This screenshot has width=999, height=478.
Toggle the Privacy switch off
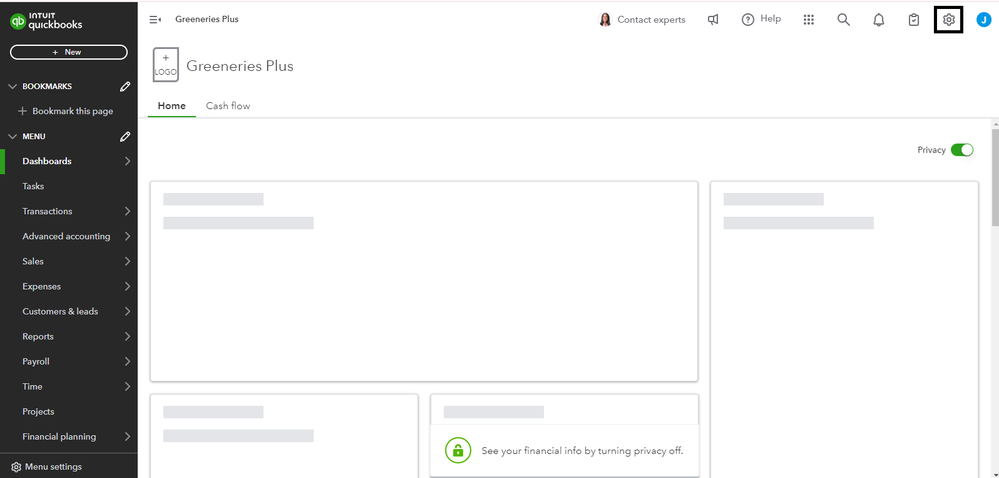pos(962,150)
